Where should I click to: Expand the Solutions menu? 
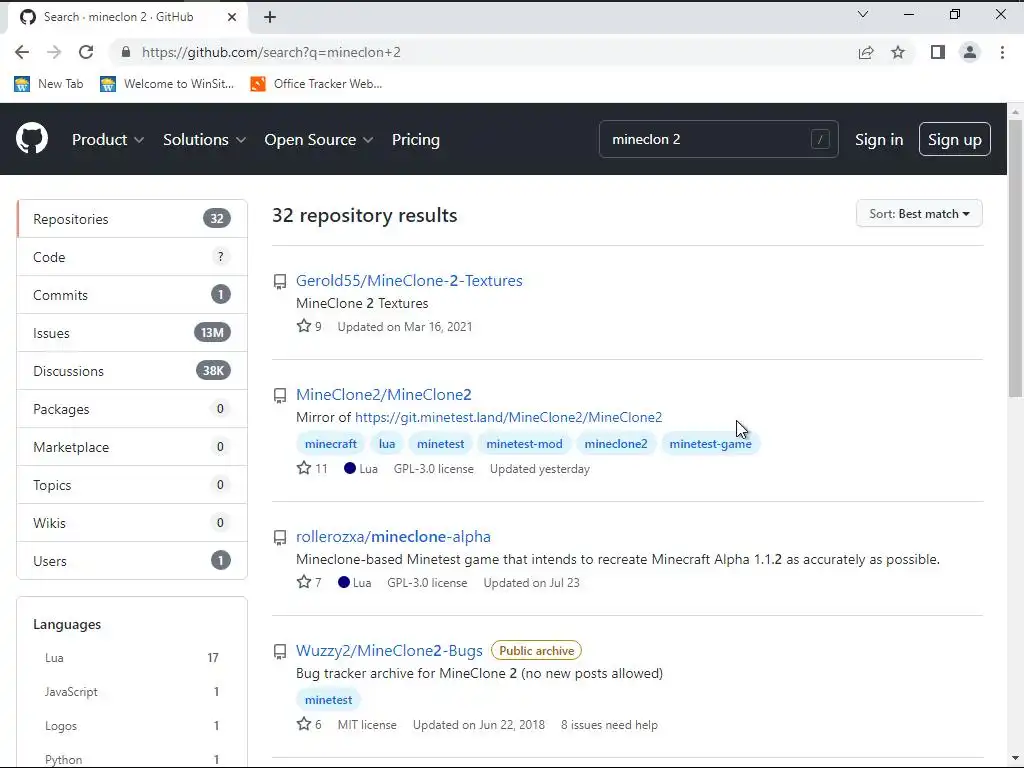click(204, 140)
